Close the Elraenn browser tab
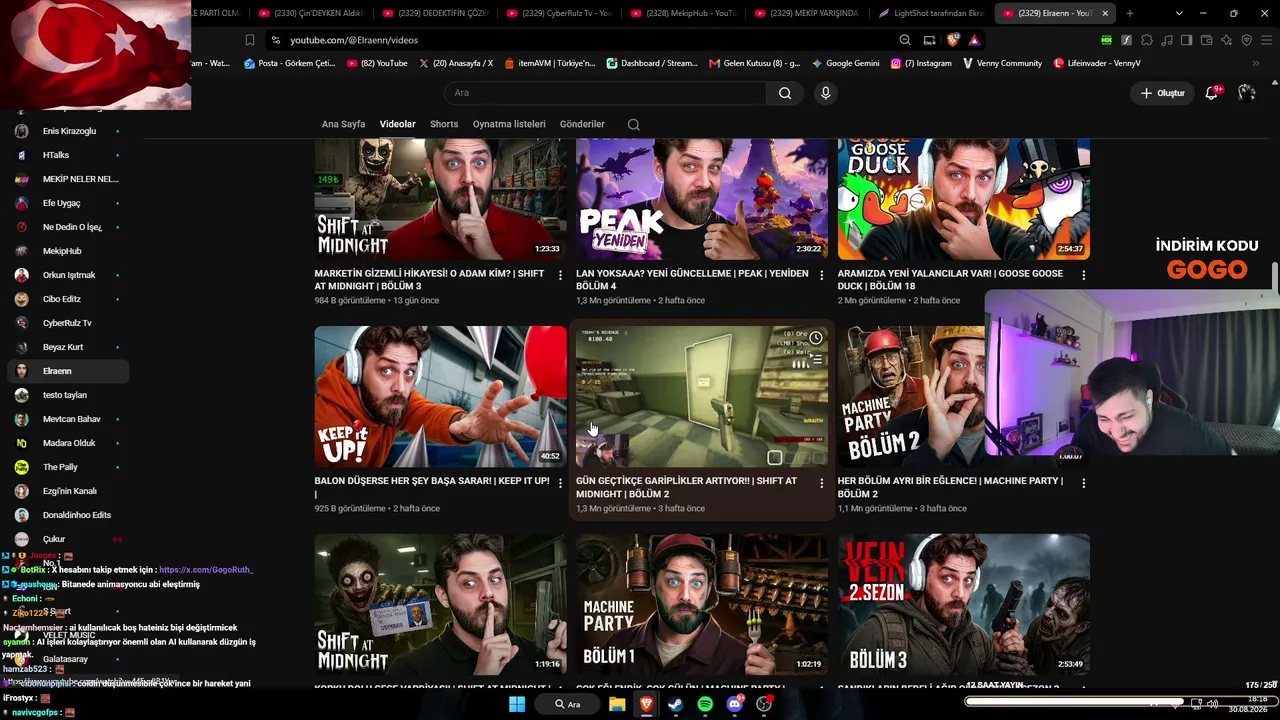This screenshot has height=720, width=1280. pos(1105,13)
